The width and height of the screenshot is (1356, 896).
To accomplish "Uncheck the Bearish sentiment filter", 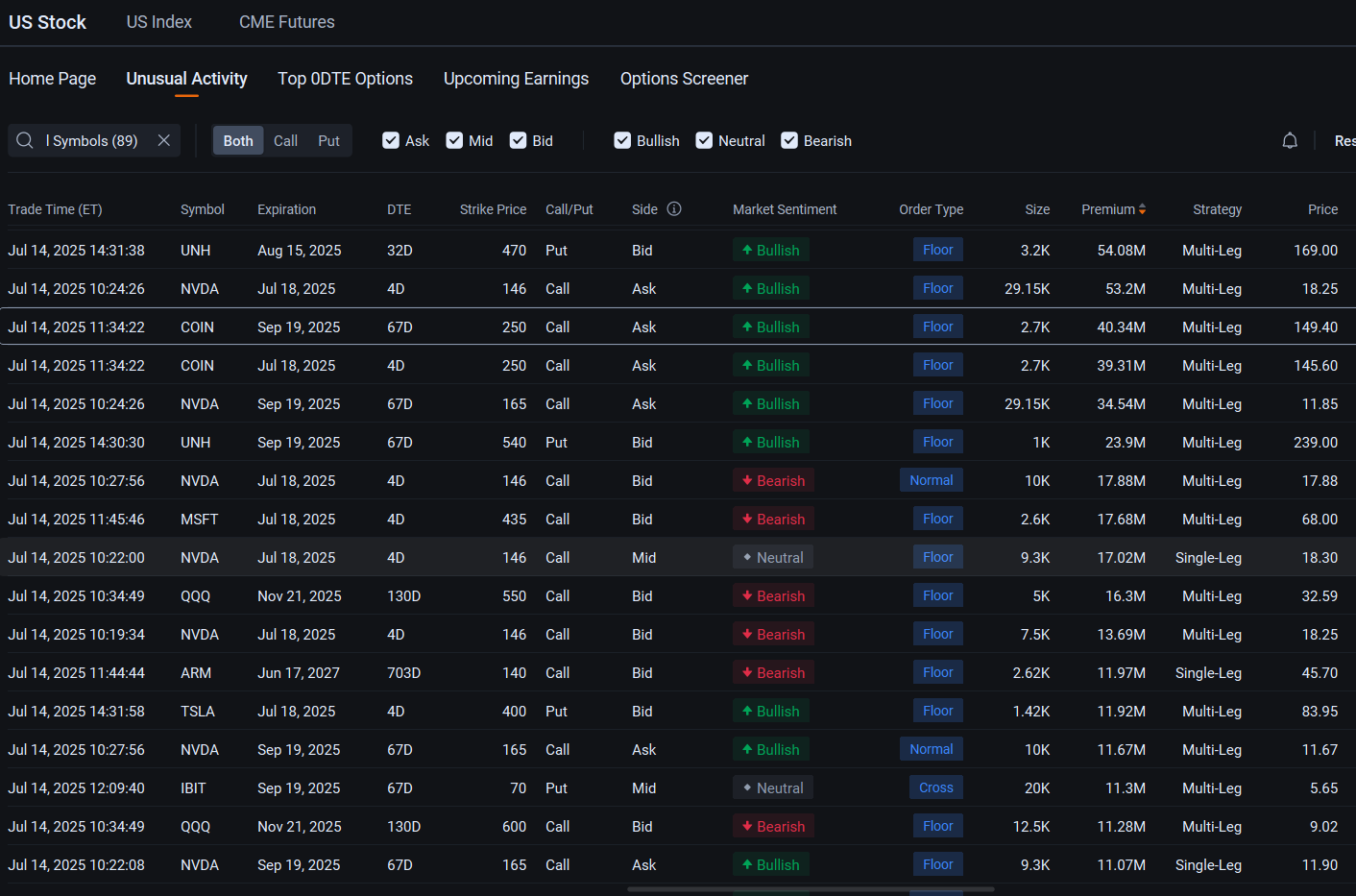I will click(x=789, y=140).
